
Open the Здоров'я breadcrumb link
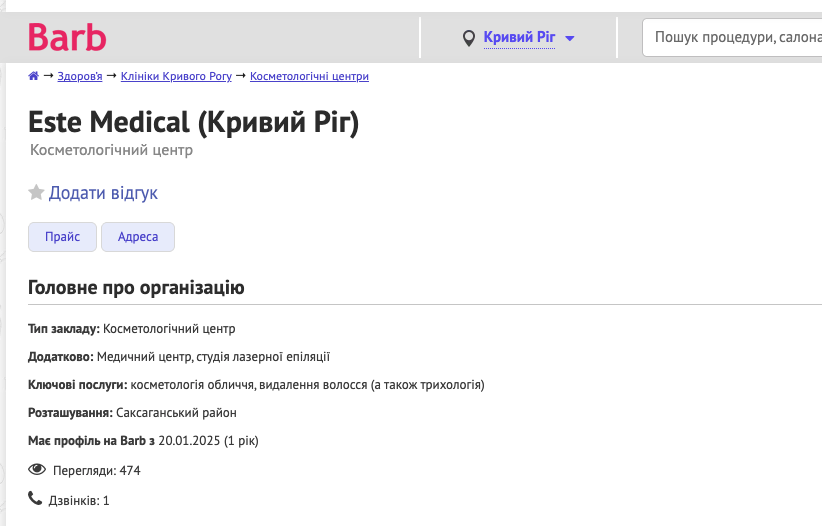click(79, 76)
